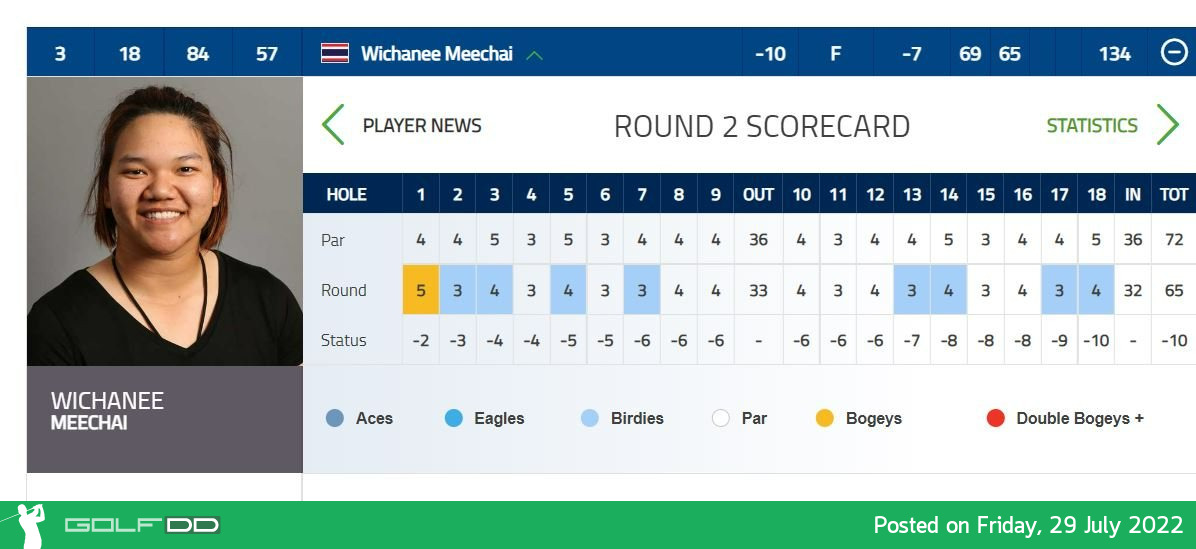Click the HOLE column header
Image resolution: width=1196 pixels, height=549 pixels.
coord(346,194)
